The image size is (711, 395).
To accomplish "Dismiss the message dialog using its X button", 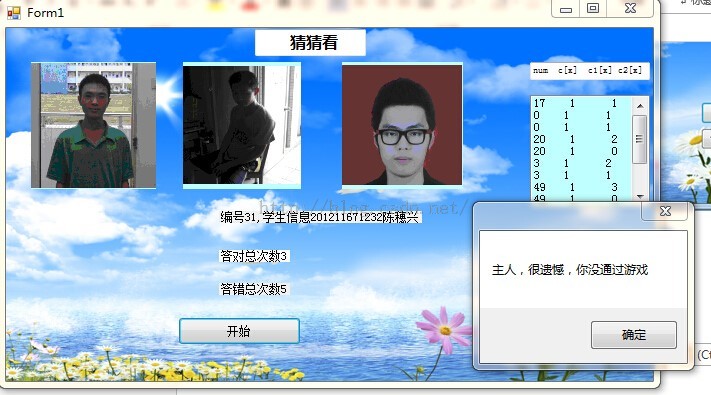I will (665, 211).
